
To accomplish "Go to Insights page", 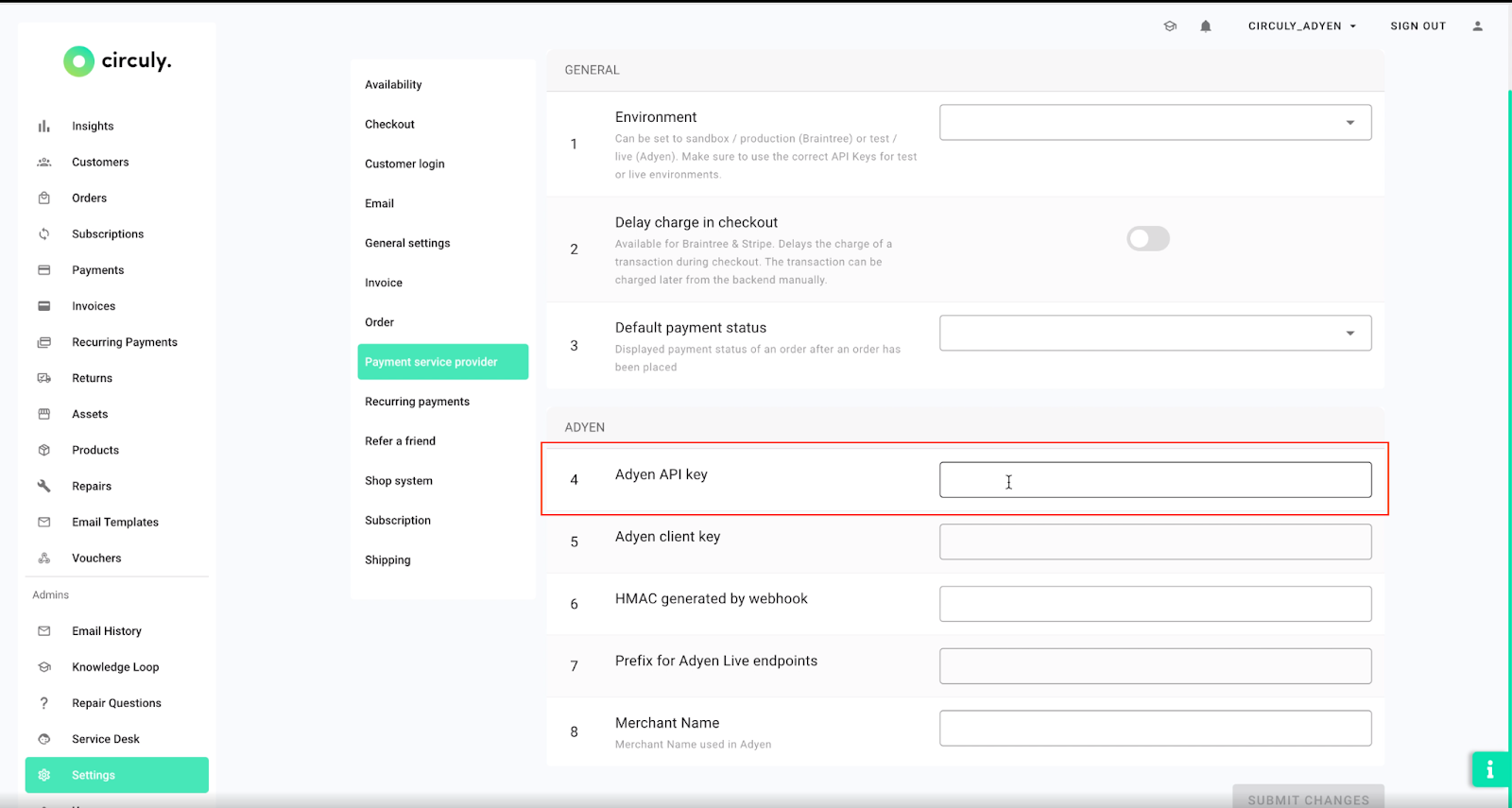I will tap(93, 126).
